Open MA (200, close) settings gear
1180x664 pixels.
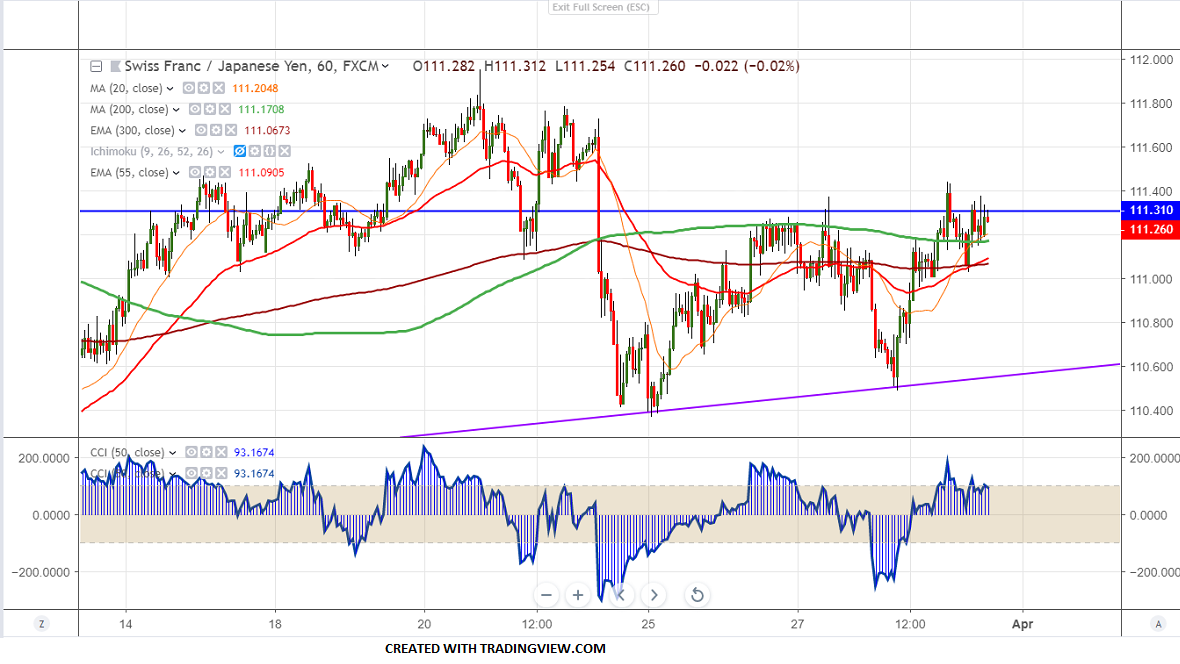209,109
